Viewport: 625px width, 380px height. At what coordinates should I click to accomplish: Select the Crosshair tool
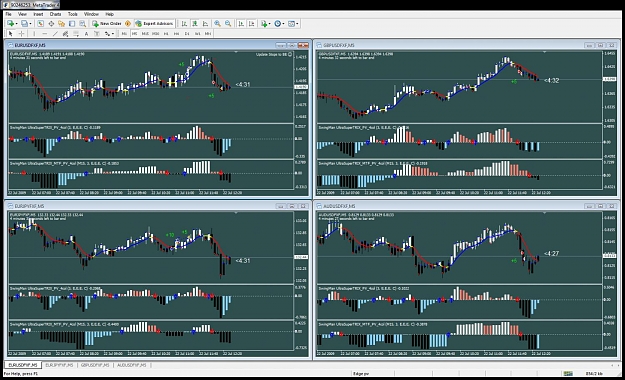22,33
